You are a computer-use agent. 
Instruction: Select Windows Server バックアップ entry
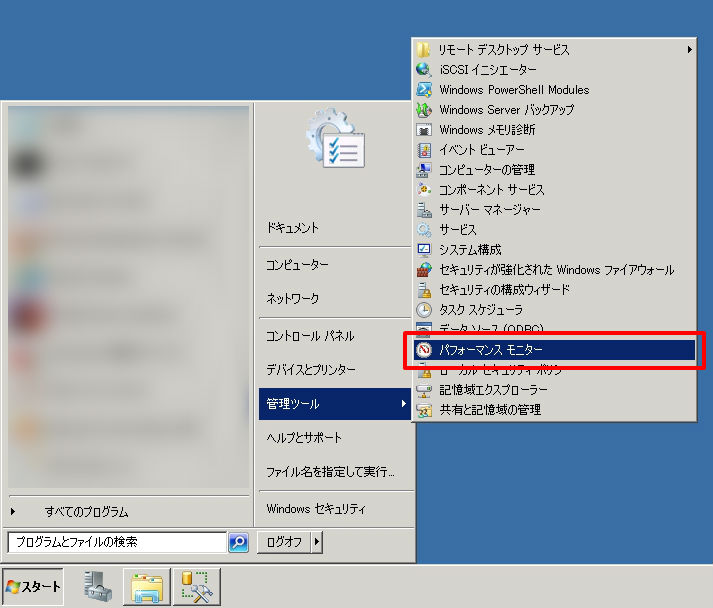[555, 110]
